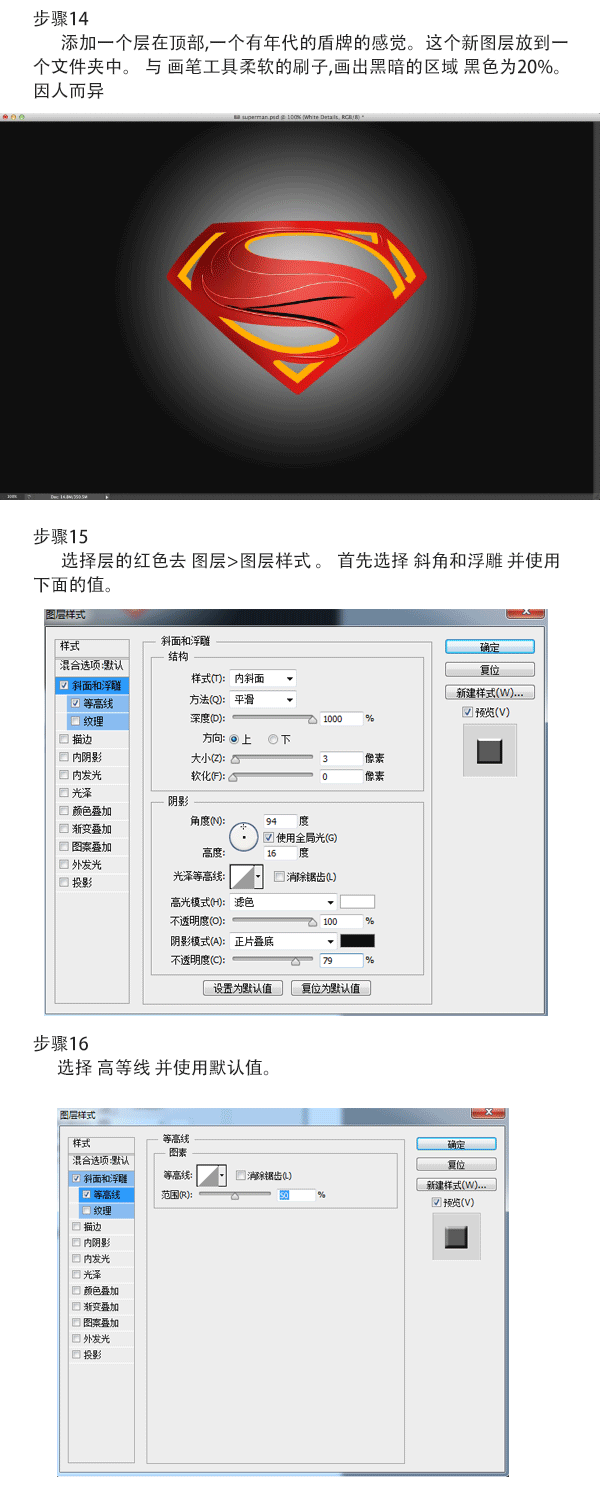
Task: Click 新建样式(W)... in the step 16 dialog
Action: tap(457, 1184)
